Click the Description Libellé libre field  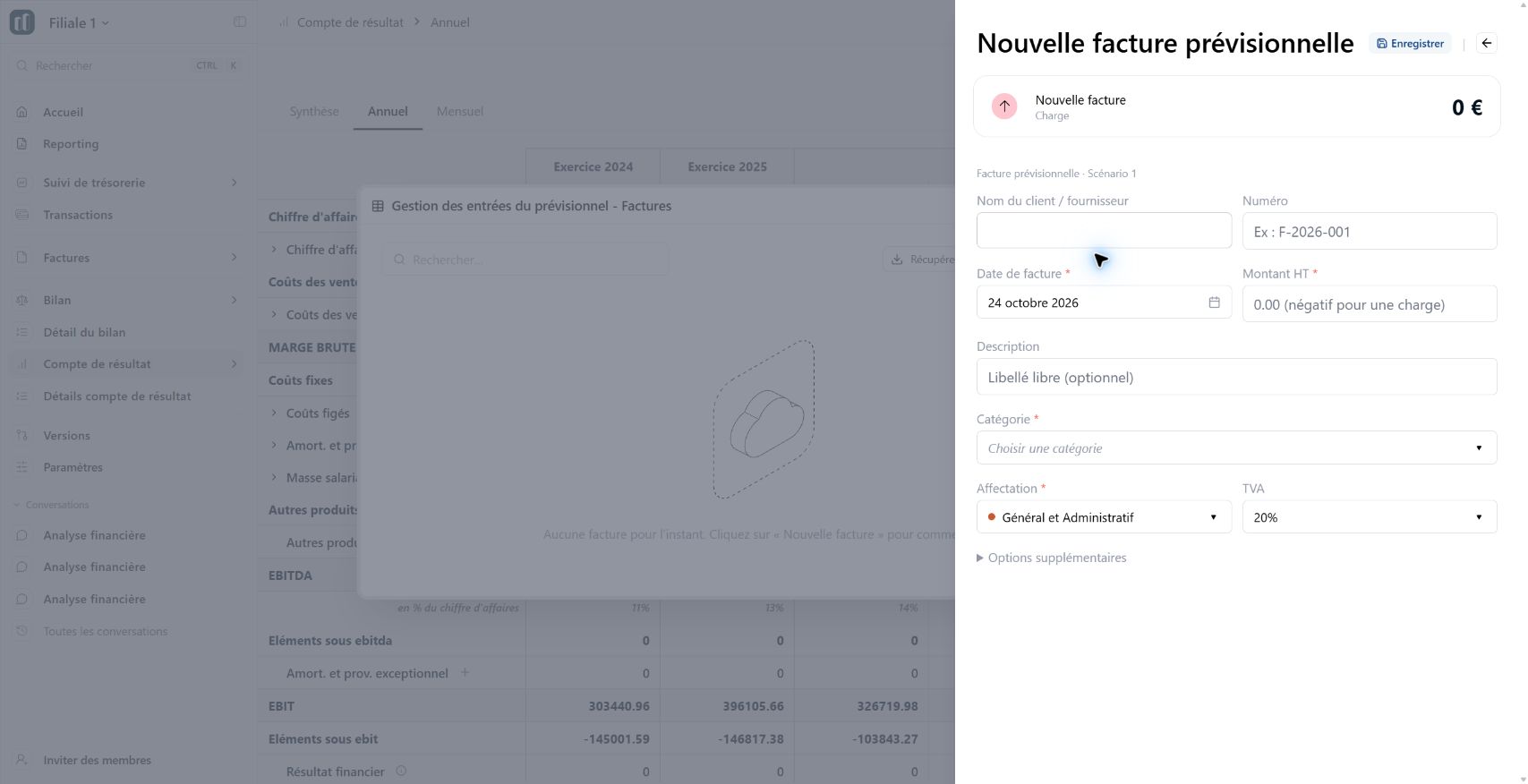pos(1236,377)
